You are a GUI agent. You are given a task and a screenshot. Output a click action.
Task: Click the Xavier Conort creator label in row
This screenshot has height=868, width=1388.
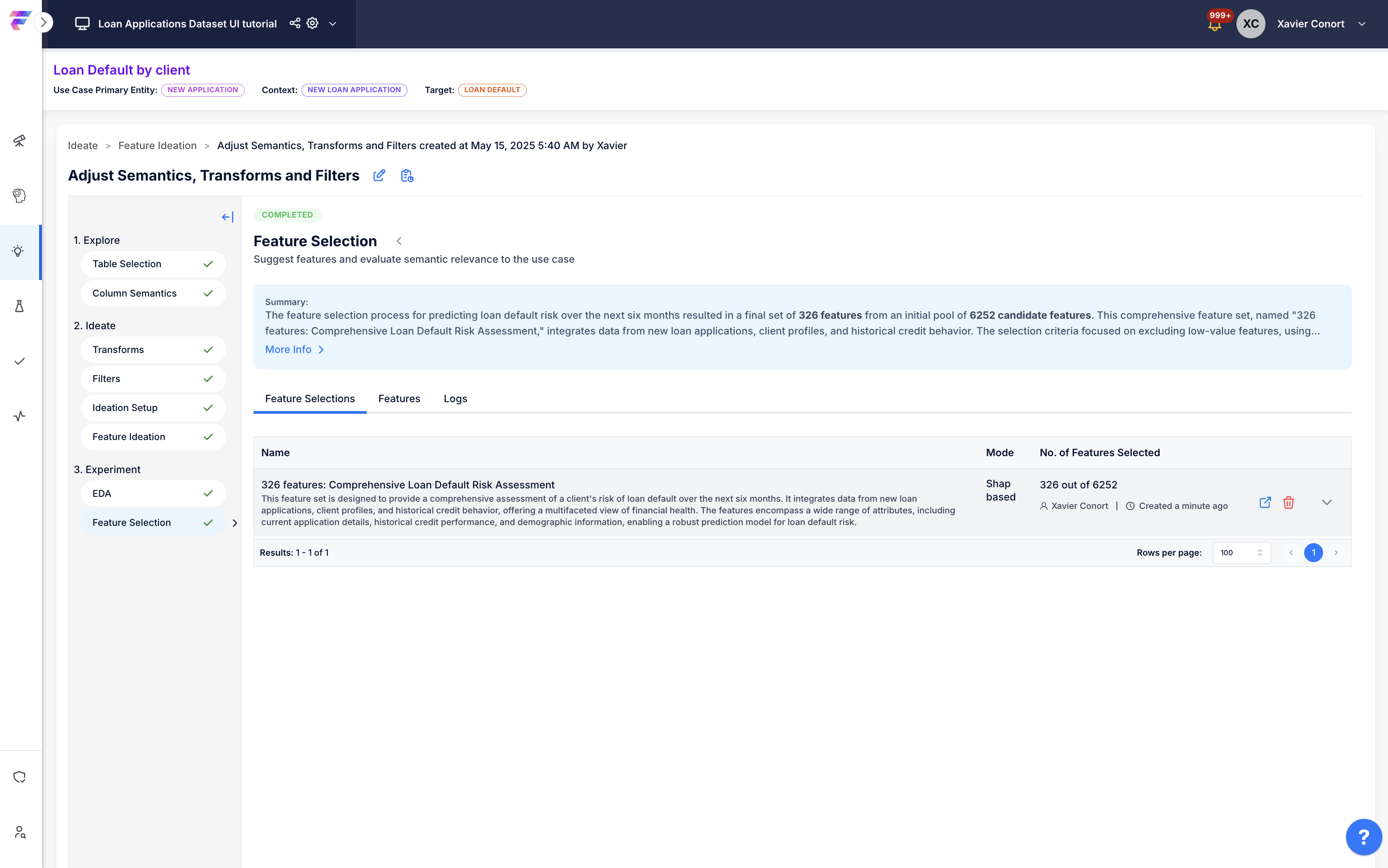pyautogui.click(x=1074, y=506)
